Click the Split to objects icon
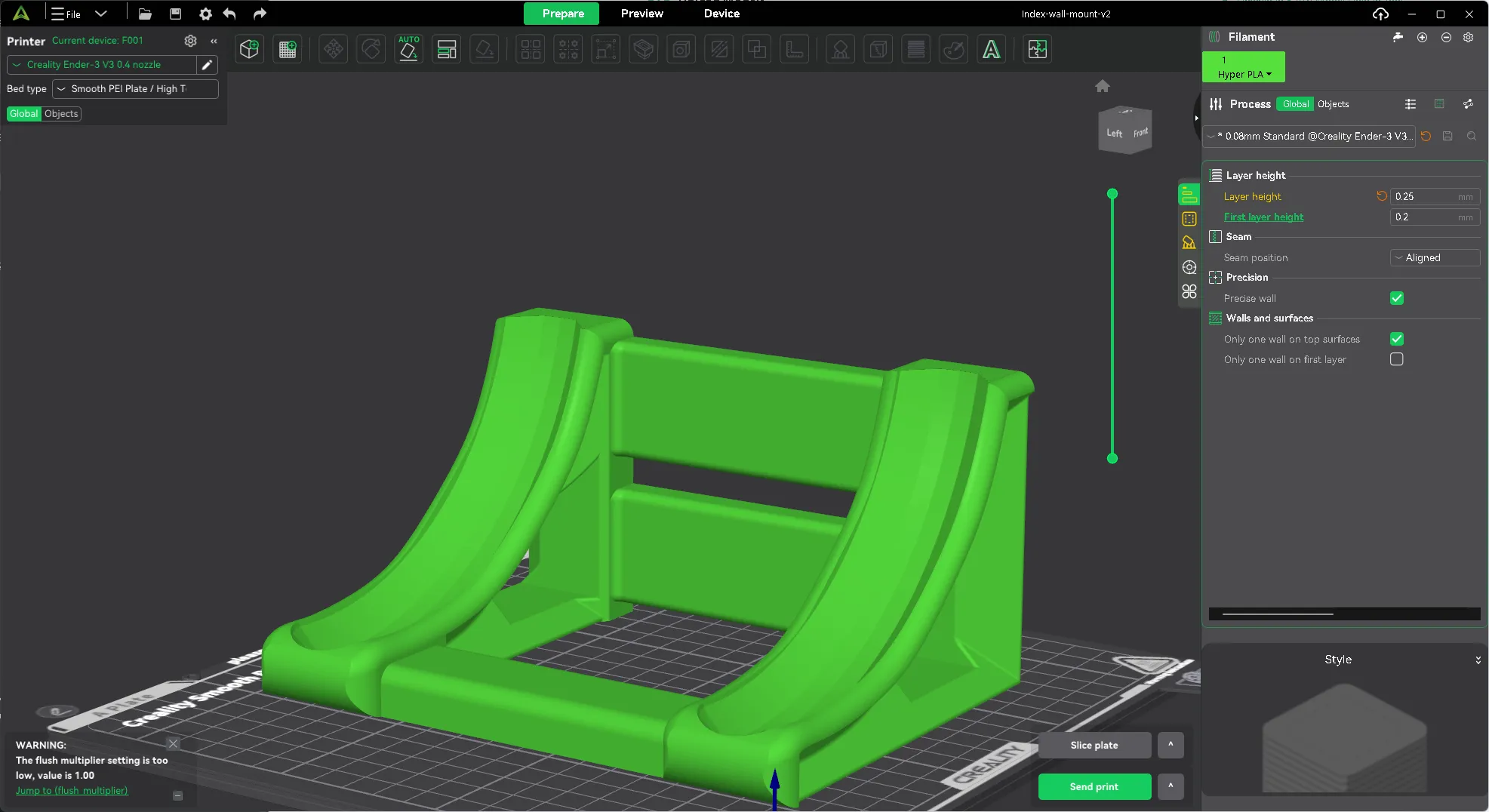 click(531, 50)
